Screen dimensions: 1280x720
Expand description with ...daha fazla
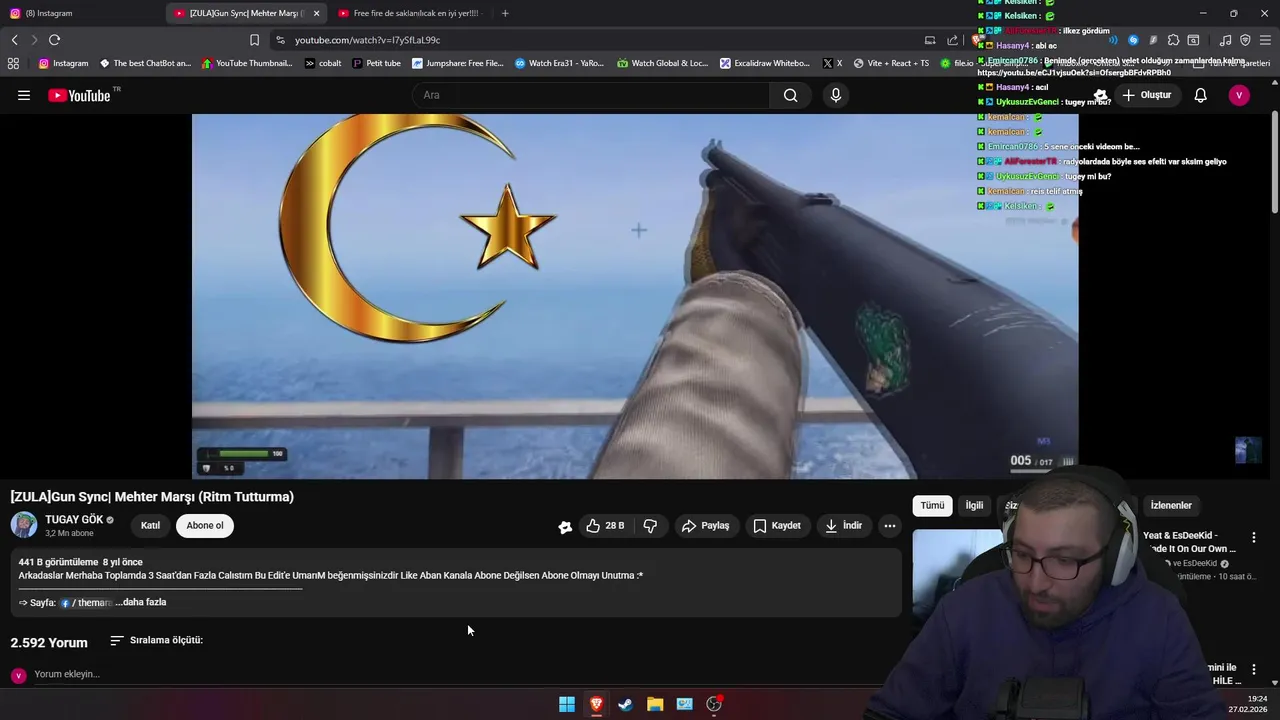pos(141,602)
